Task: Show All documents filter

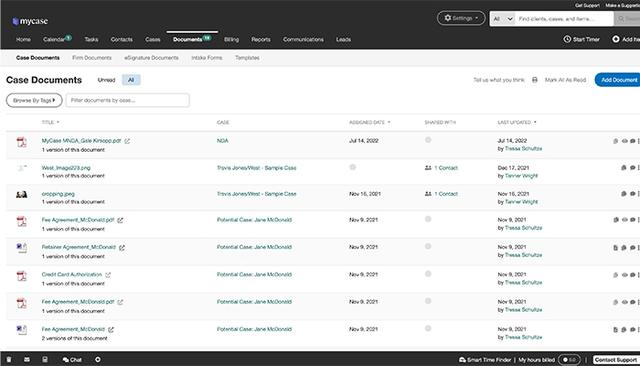Action: (x=131, y=80)
